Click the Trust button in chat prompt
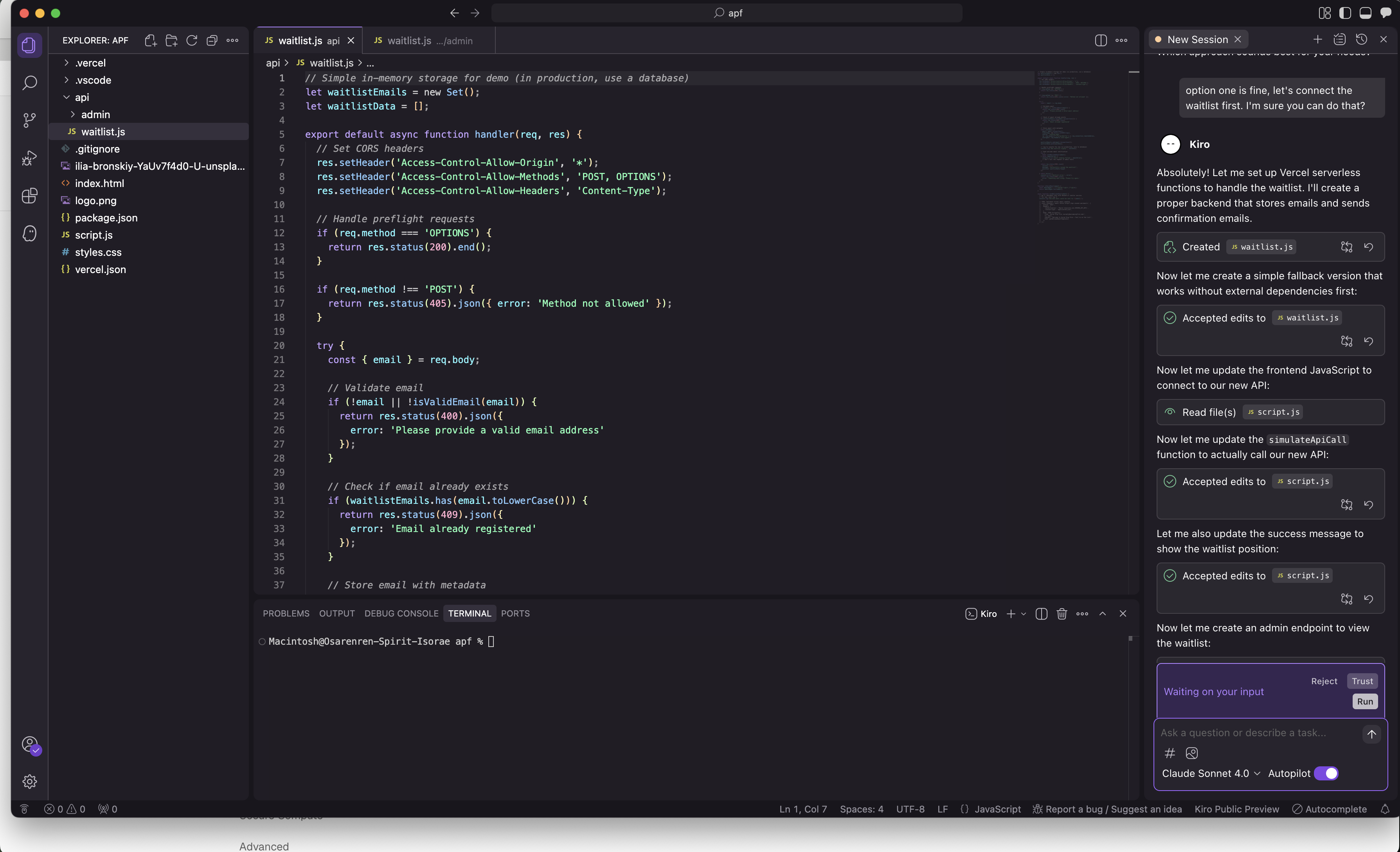 tap(1362, 681)
